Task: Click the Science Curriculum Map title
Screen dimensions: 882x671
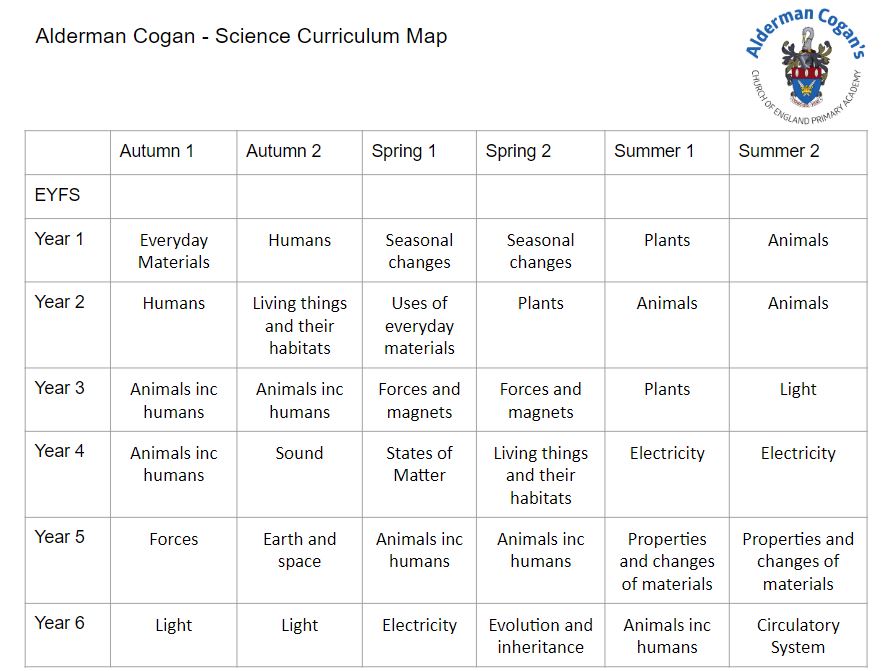Action: tap(241, 37)
